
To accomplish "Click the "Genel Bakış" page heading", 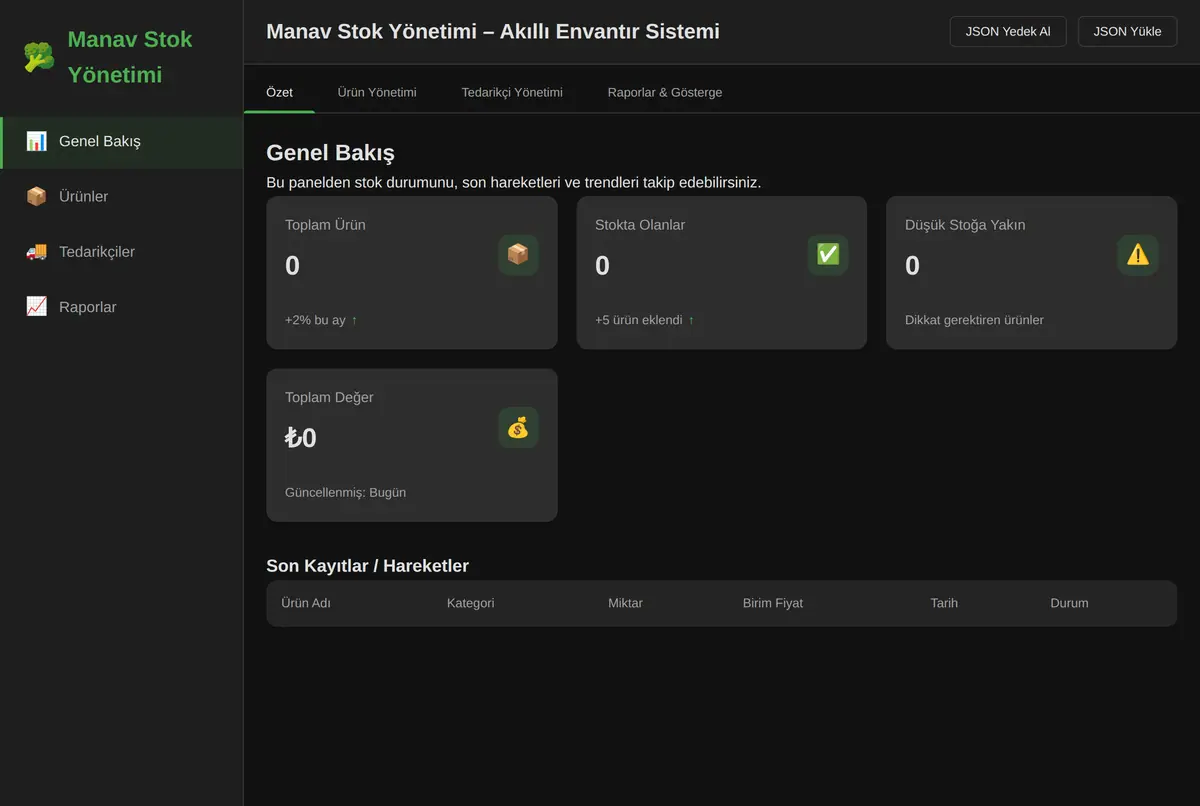I will [x=330, y=153].
